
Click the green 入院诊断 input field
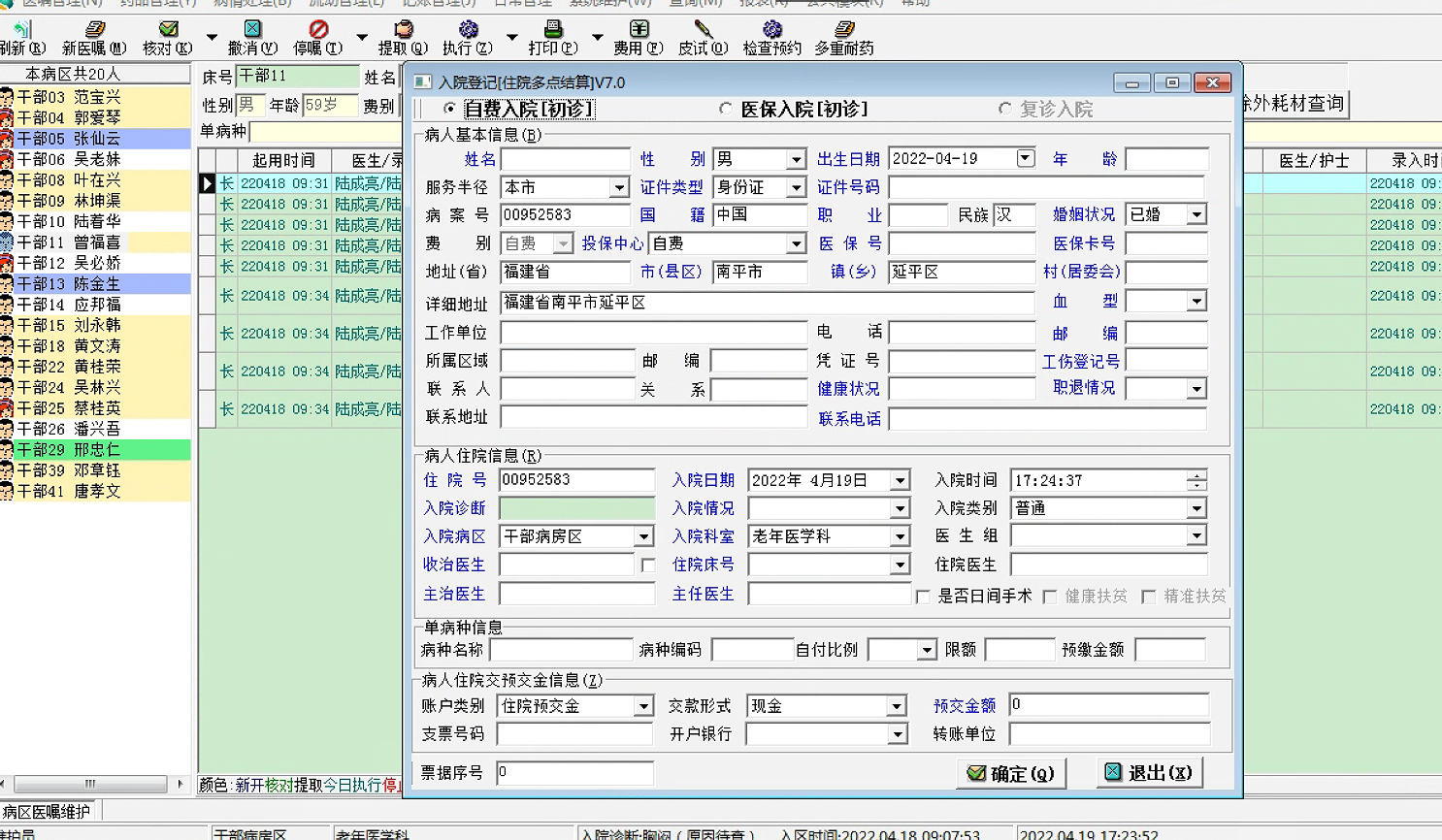[x=577, y=508]
